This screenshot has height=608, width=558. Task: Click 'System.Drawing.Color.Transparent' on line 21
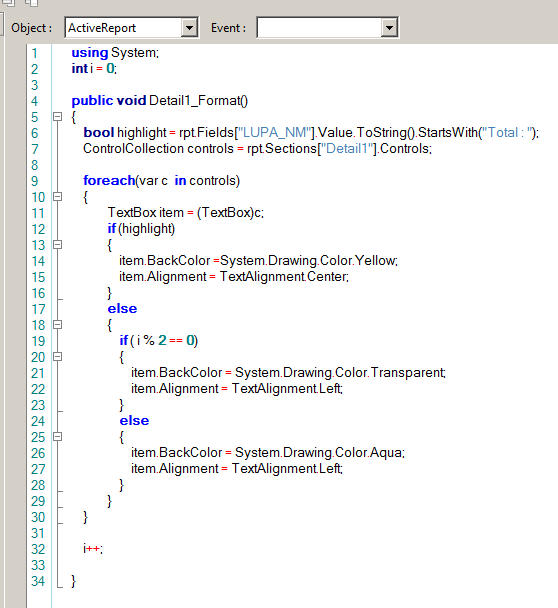340,373
